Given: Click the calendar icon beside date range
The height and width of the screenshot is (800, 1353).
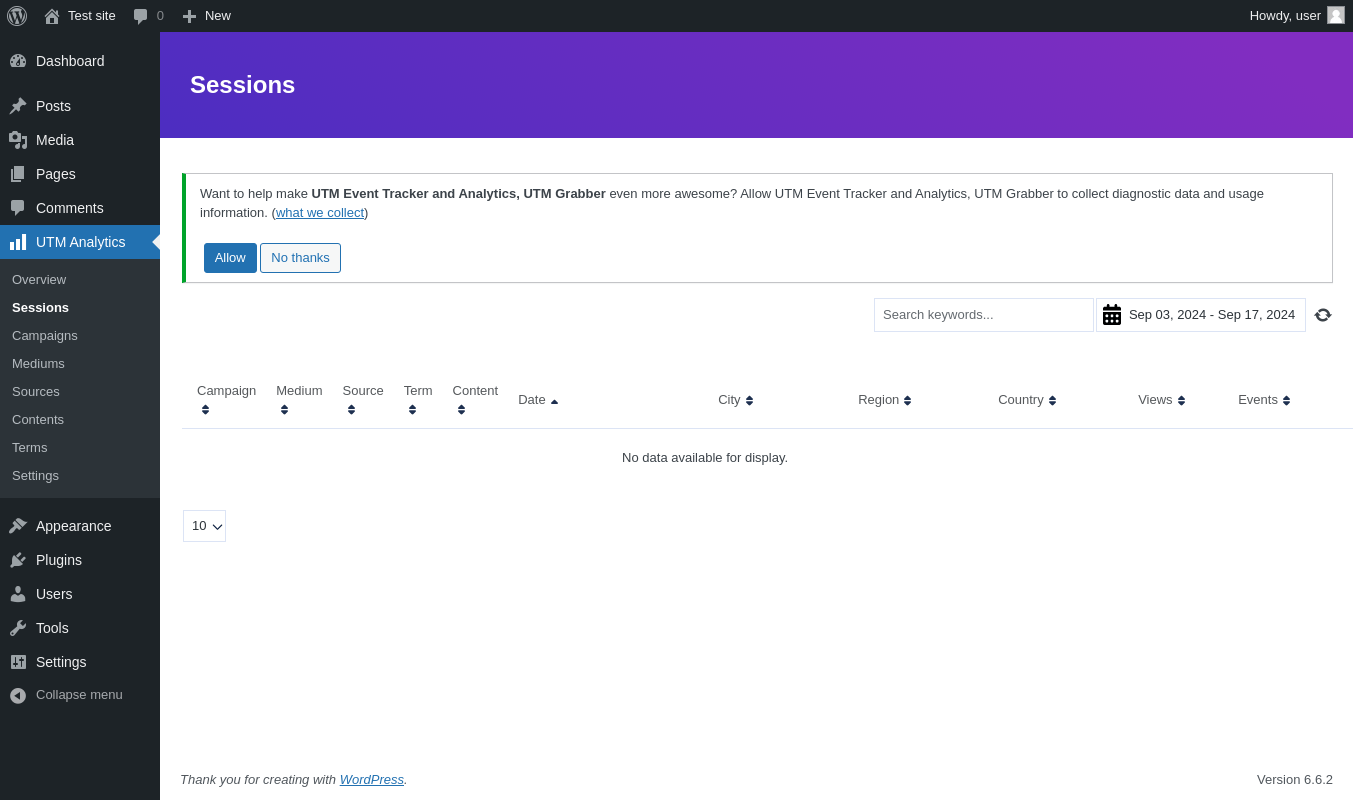Looking at the screenshot, I should tap(1112, 315).
